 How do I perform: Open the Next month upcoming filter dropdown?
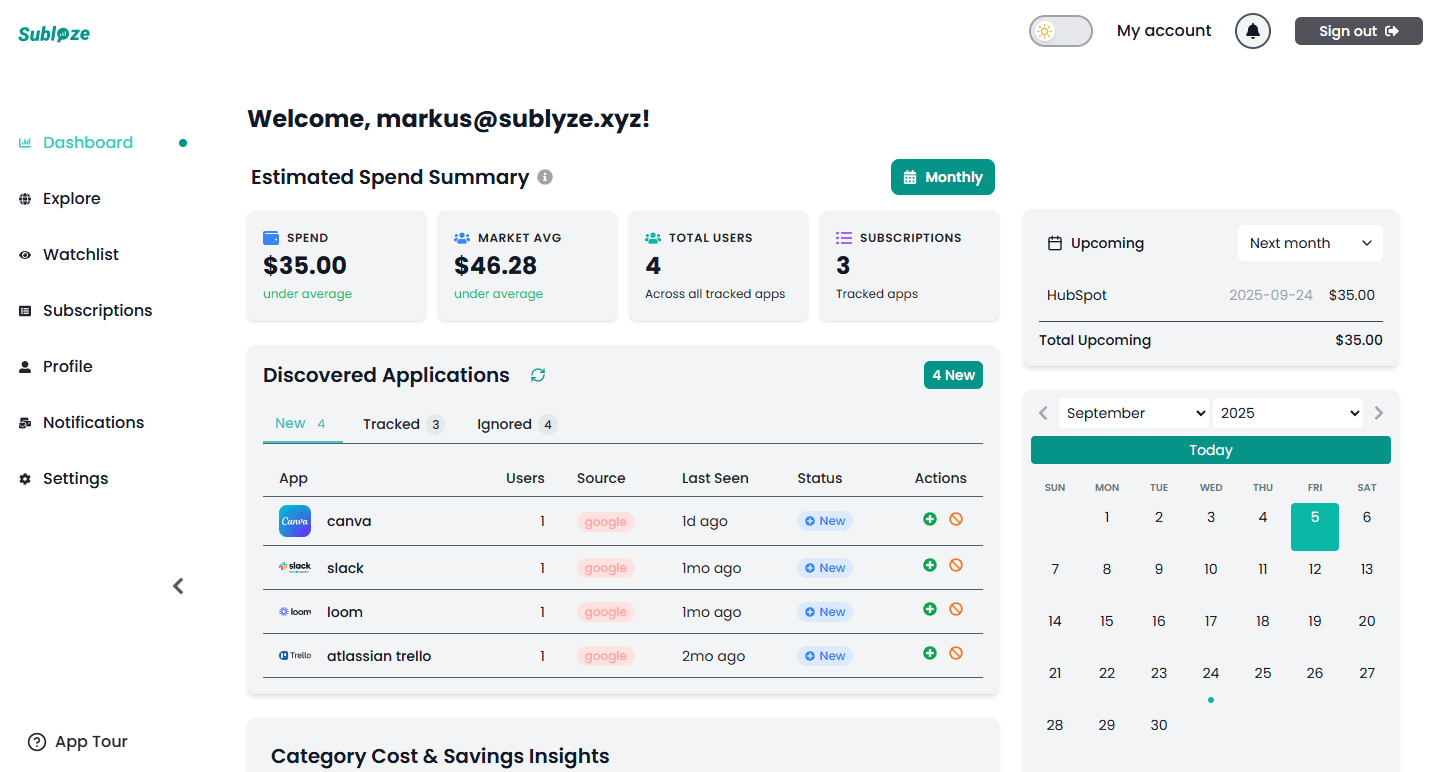pos(1310,243)
